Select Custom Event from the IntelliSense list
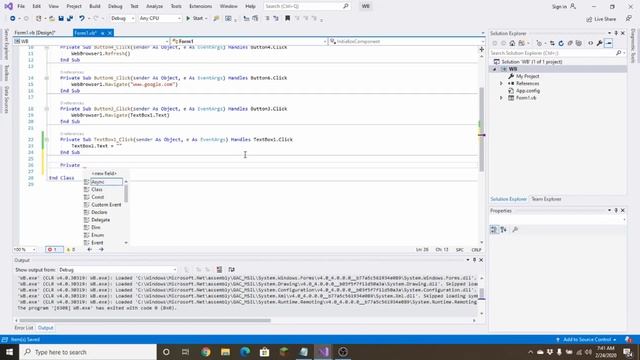640x360 pixels. [106, 204]
